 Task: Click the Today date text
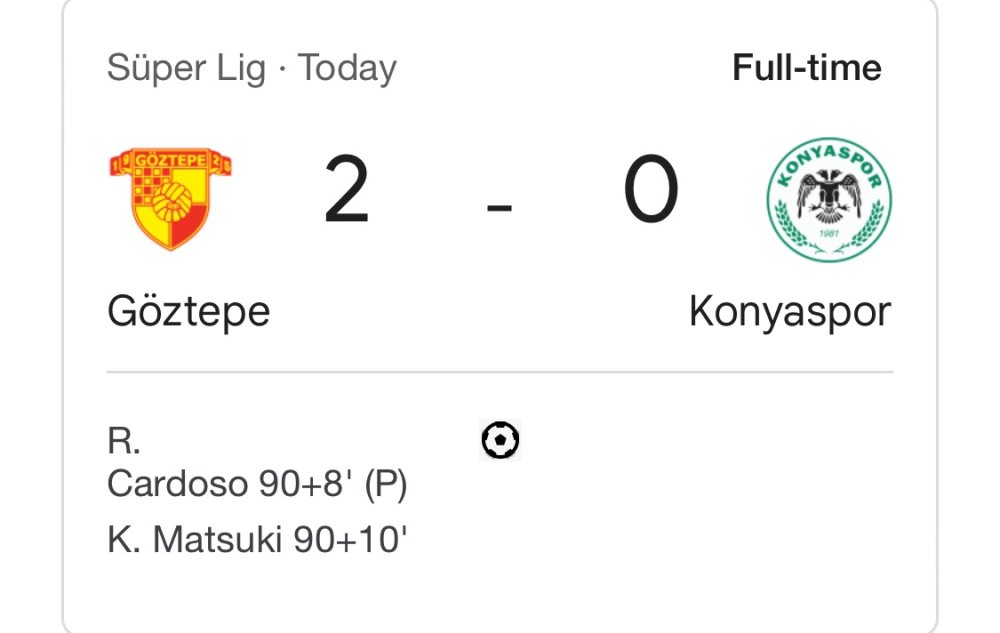tap(348, 68)
